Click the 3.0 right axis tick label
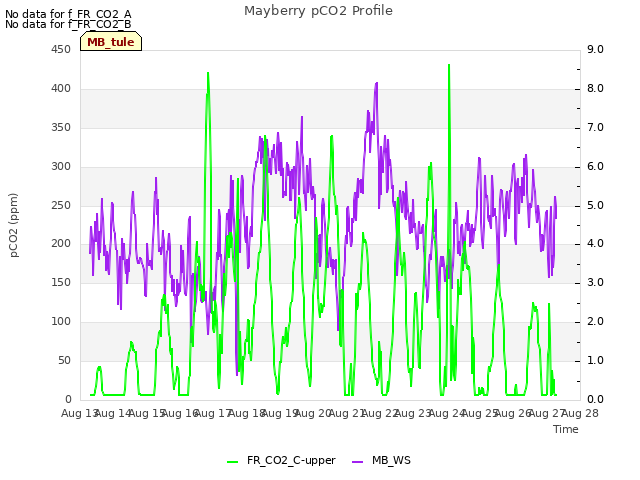This screenshot has width=640, height=480. pos(595,282)
